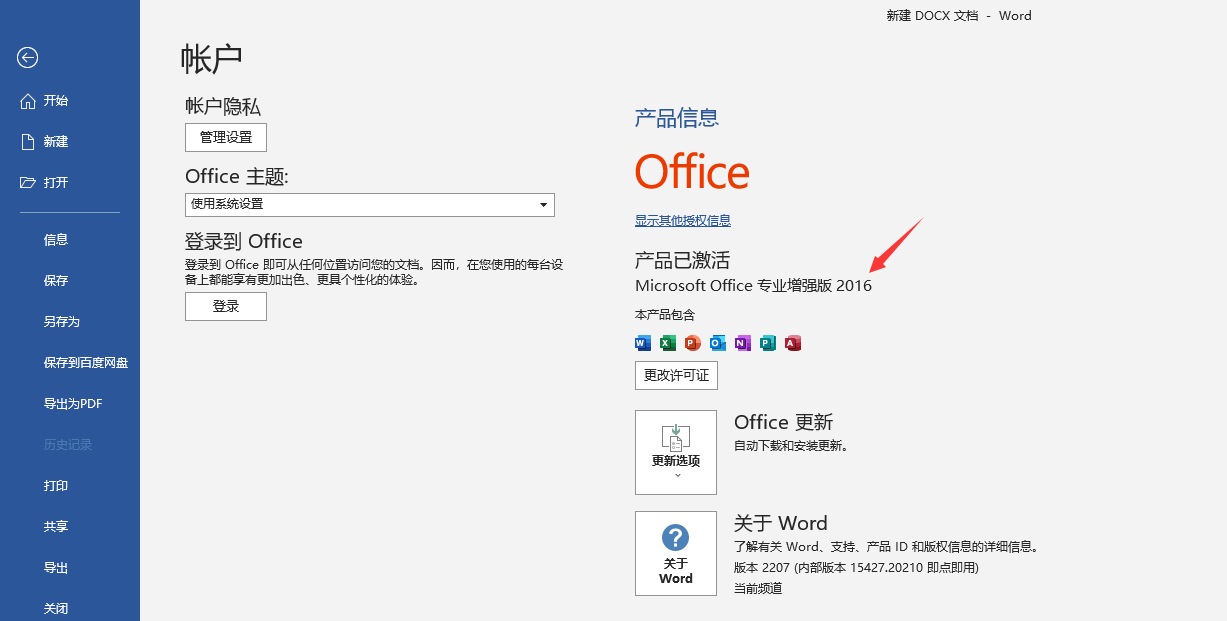1227x621 pixels.
Task: Click the back arrow circle icon
Action: 28,58
